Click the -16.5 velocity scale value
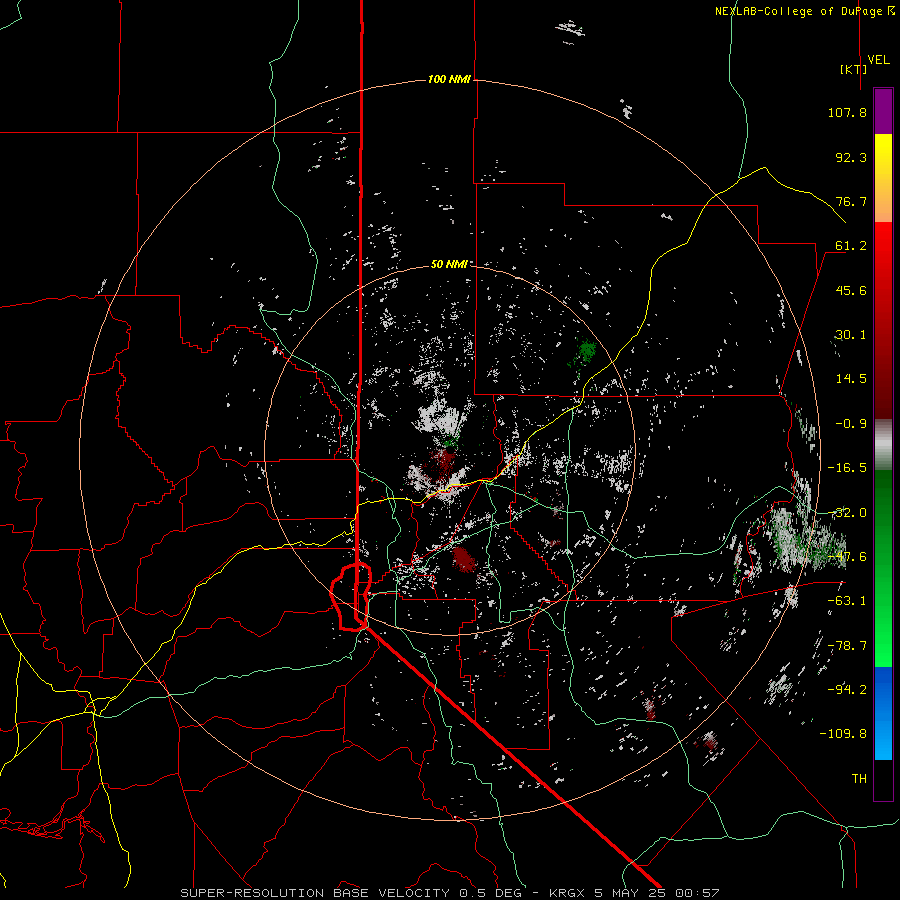900x900 pixels. (847, 468)
